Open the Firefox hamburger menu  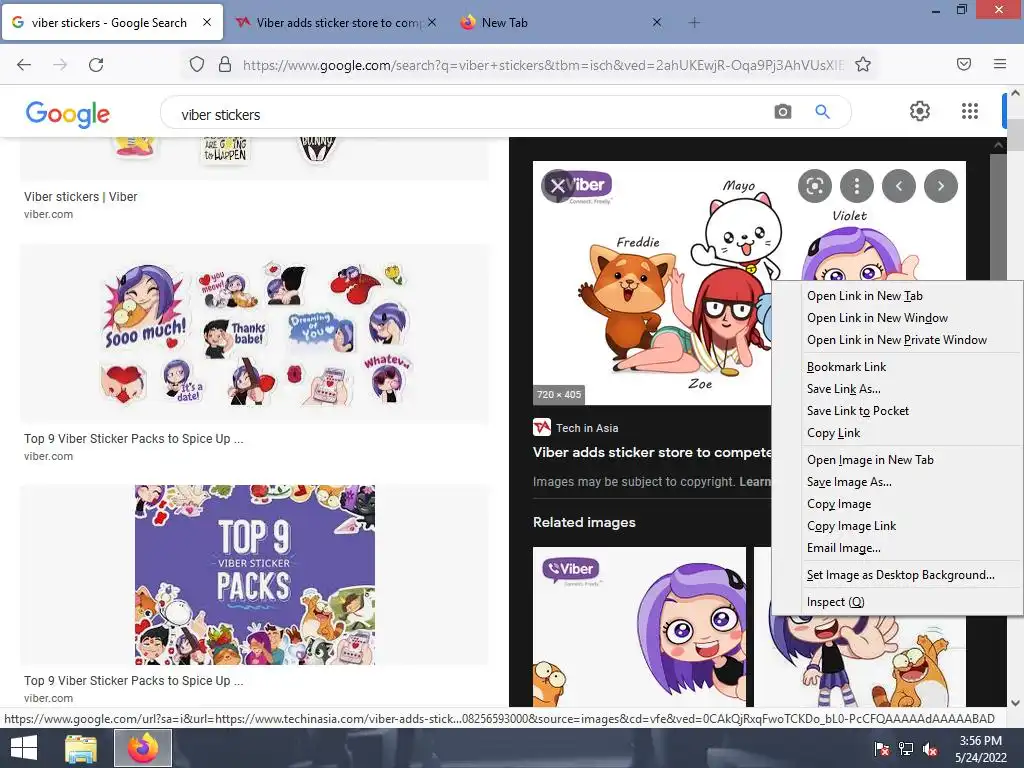coord(1000,64)
